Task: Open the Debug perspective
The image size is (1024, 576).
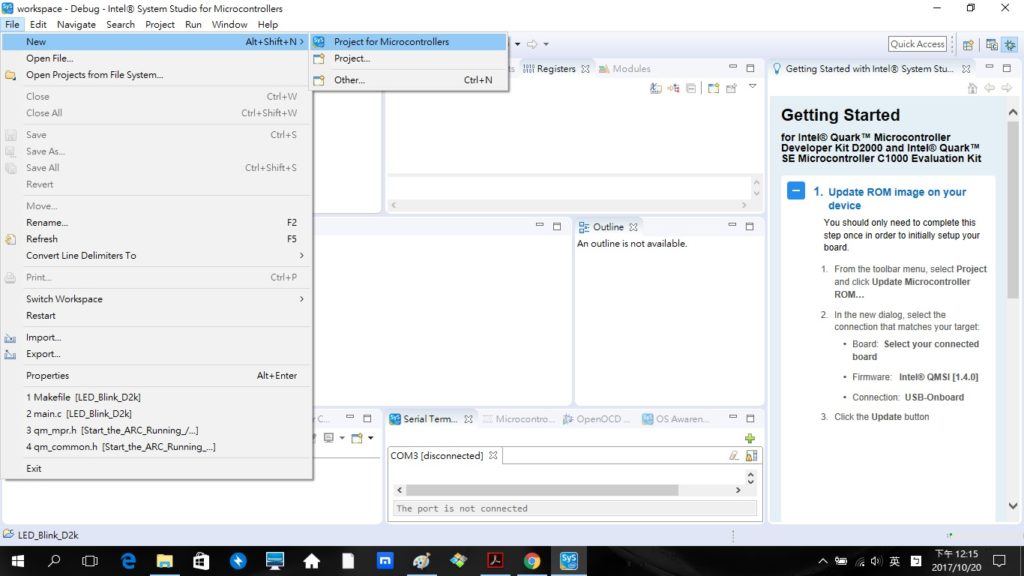Action: click(1010, 44)
